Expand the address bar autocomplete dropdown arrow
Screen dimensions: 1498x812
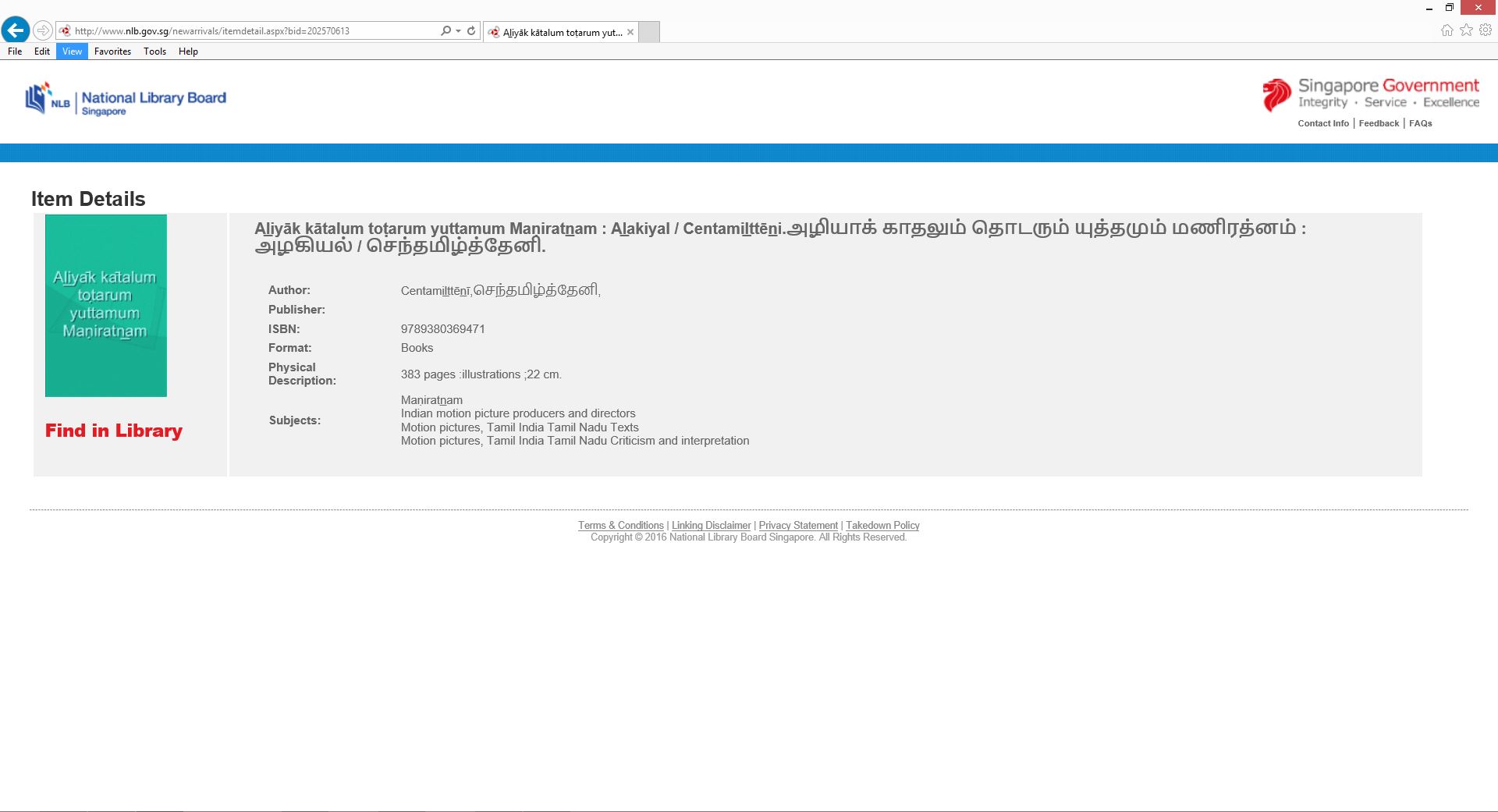tap(458, 31)
